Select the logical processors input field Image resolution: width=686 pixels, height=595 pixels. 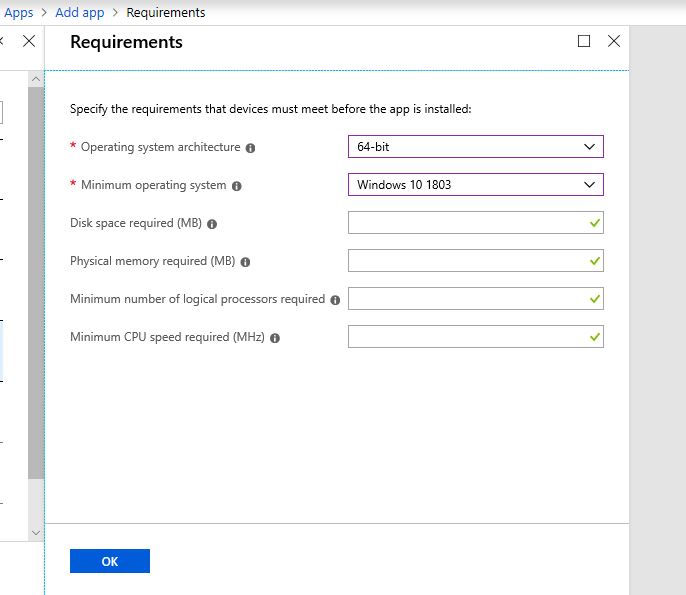click(468, 299)
